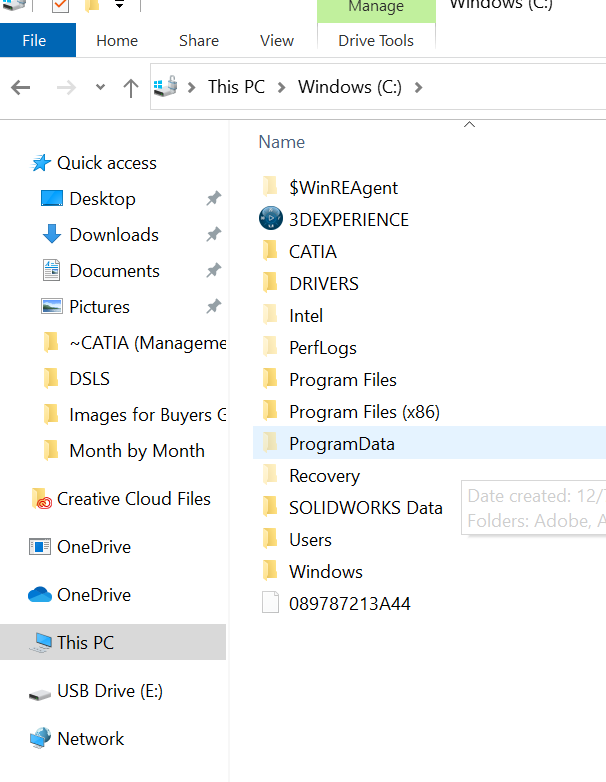The image size is (606, 782).
Task: Open Pictures in Quick access
Action: [x=99, y=307]
